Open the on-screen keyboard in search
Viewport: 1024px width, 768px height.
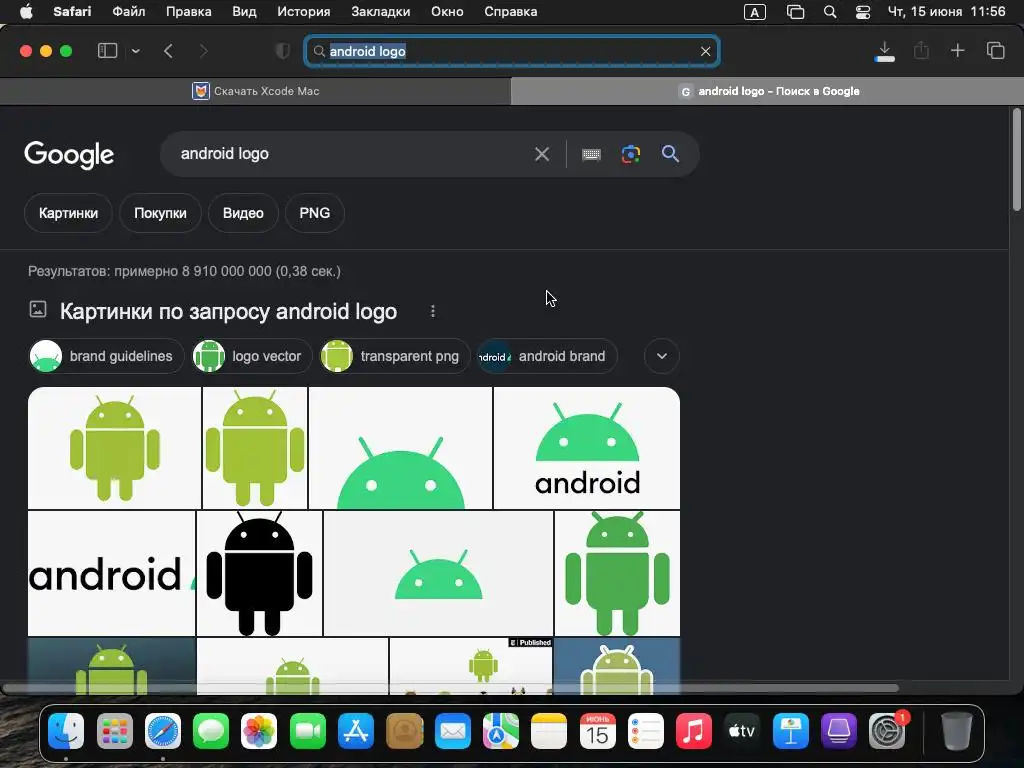592,154
